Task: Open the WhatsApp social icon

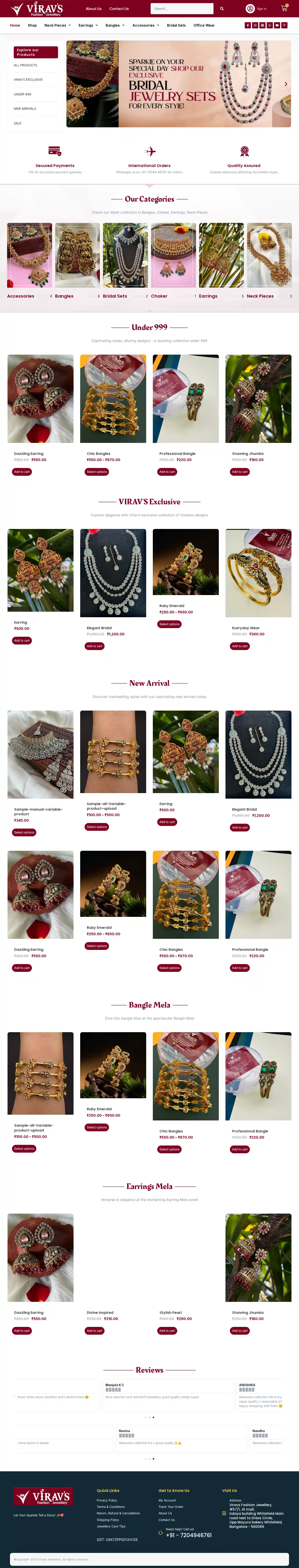Action: [269, 26]
